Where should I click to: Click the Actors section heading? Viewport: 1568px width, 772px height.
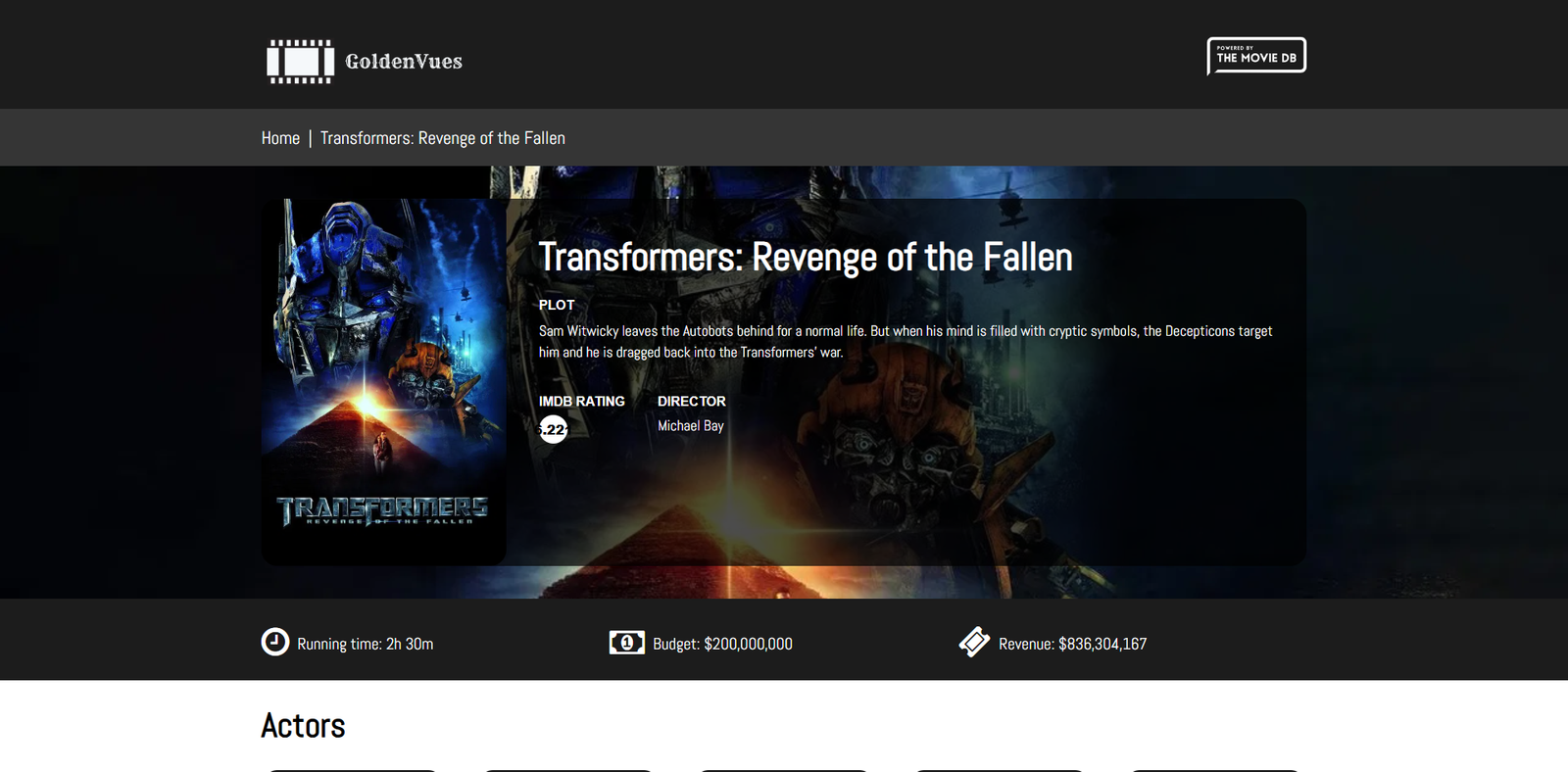pos(304,726)
